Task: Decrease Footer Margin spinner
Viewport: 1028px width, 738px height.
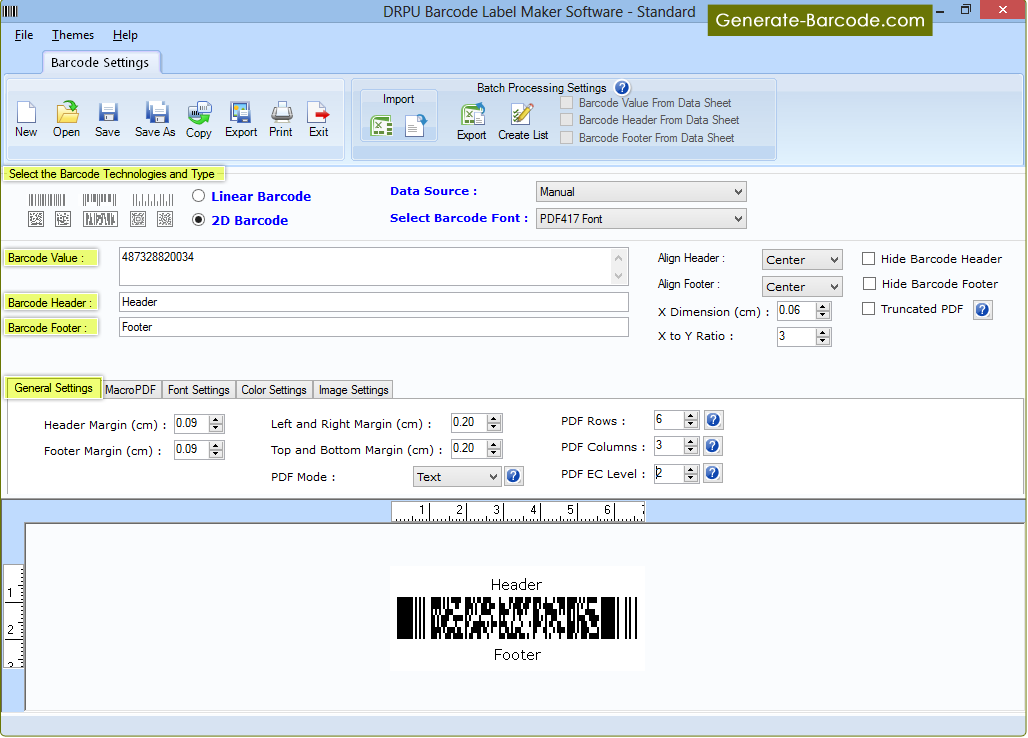Action: [216, 454]
